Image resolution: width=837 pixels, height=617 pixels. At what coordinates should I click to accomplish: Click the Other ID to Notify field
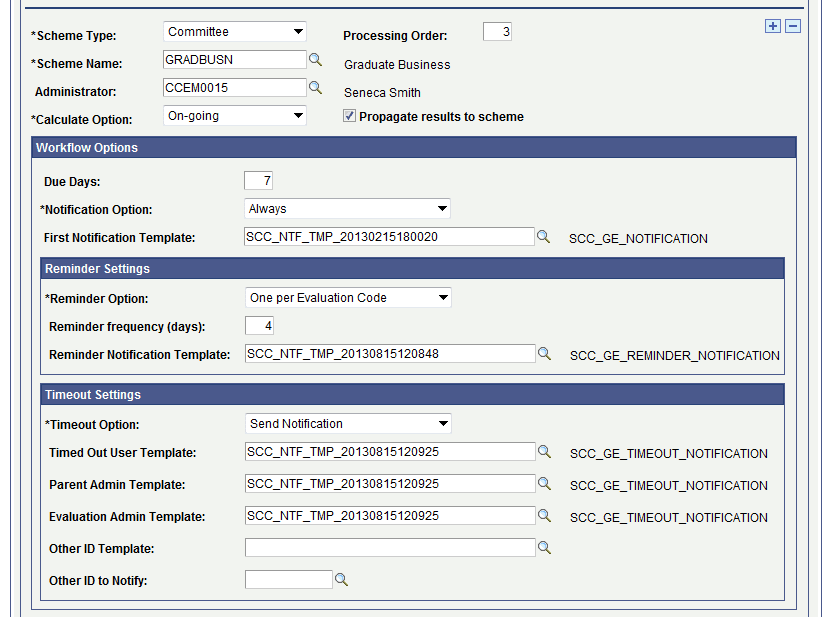tap(289, 580)
